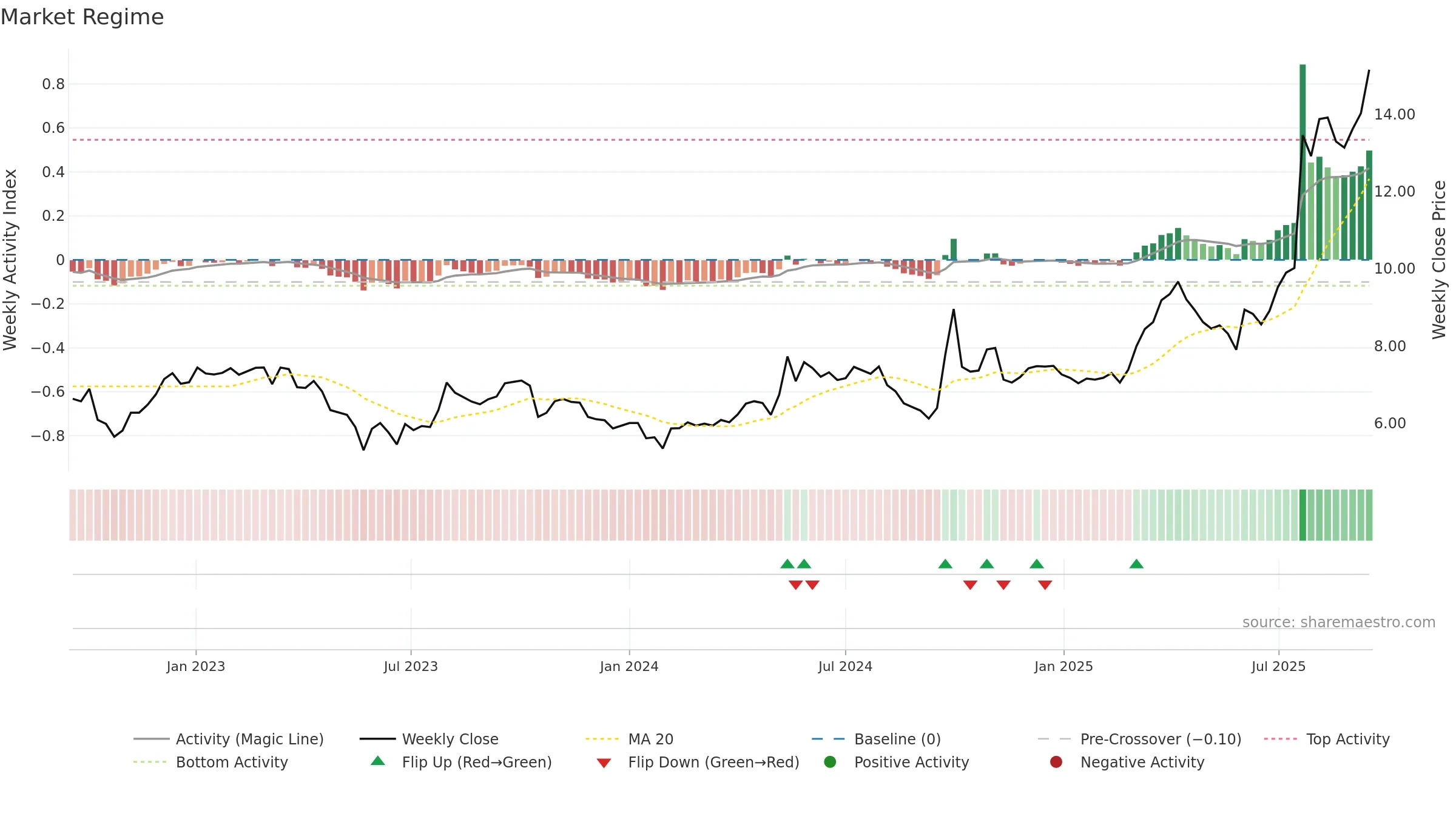Click the Jan 2025 x-axis label
The height and width of the screenshot is (819, 1456).
pyautogui.click(x=1063, y=667)
